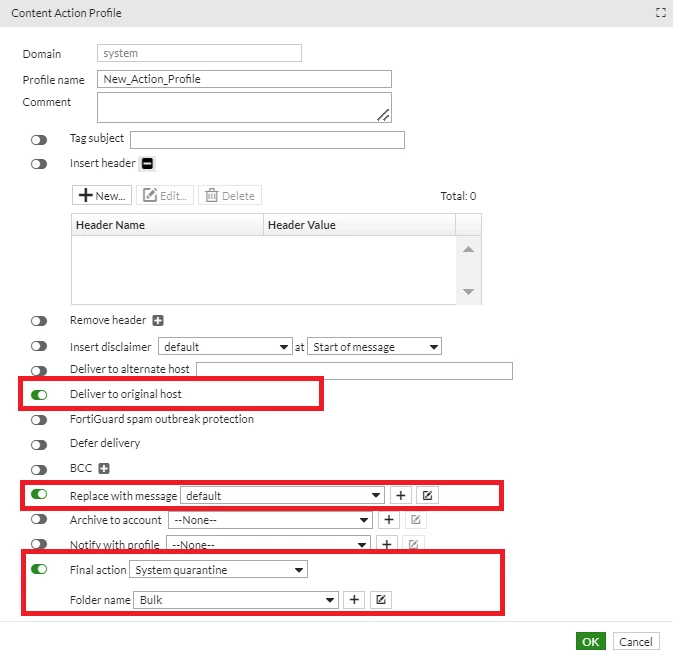
Task: Turn on Defer delivery toggle
Action: (39, 445)
